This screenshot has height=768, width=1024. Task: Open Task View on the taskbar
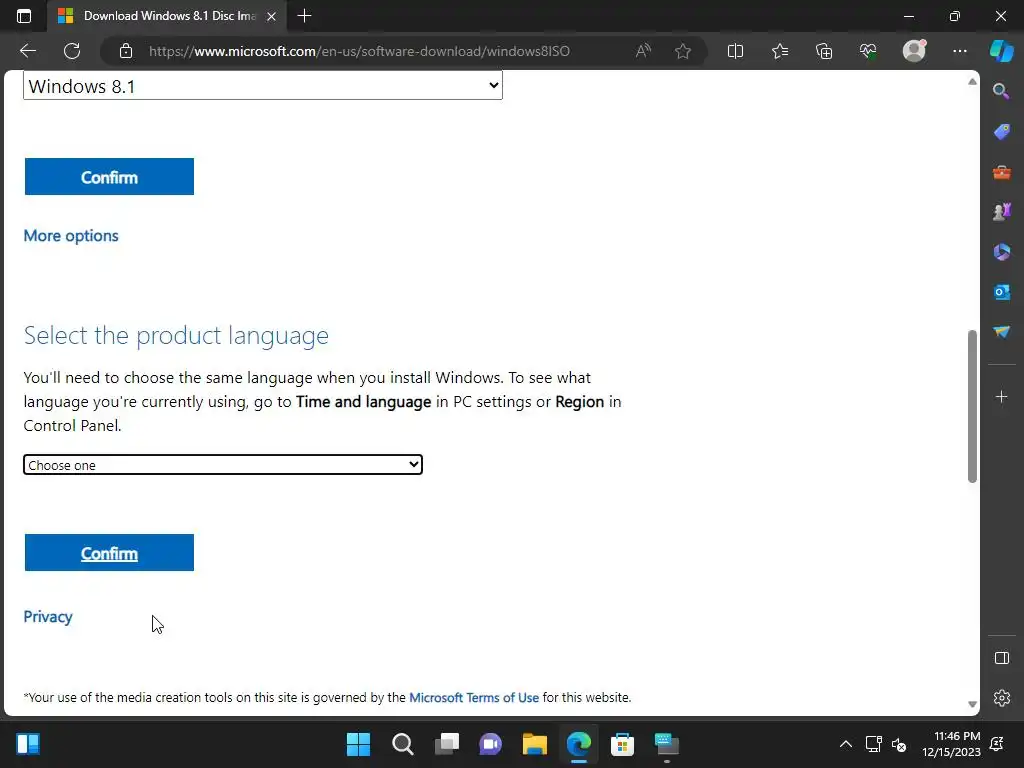click(x=447, y=744)
